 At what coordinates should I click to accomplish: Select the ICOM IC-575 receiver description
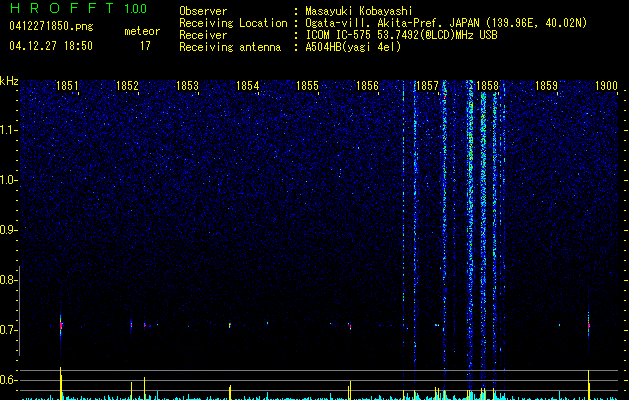tap(401, 35)
